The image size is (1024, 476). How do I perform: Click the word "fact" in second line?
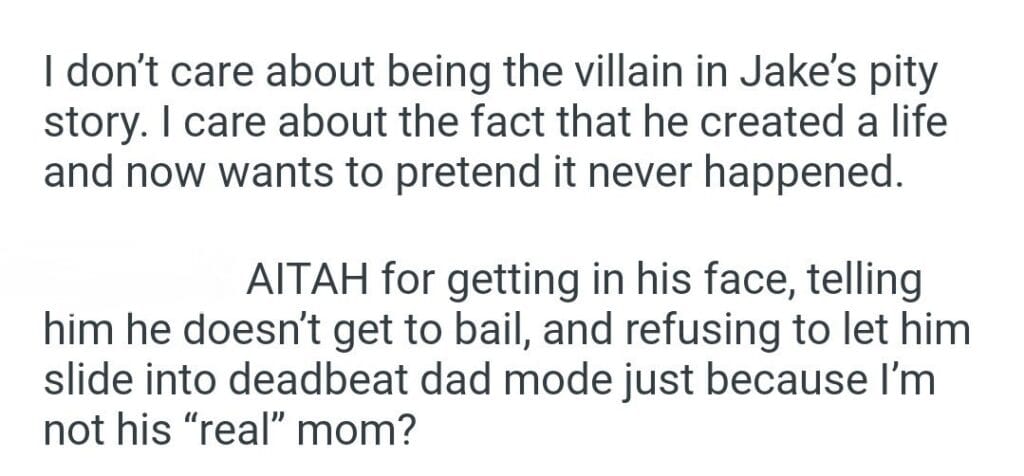tap(487, 122)
